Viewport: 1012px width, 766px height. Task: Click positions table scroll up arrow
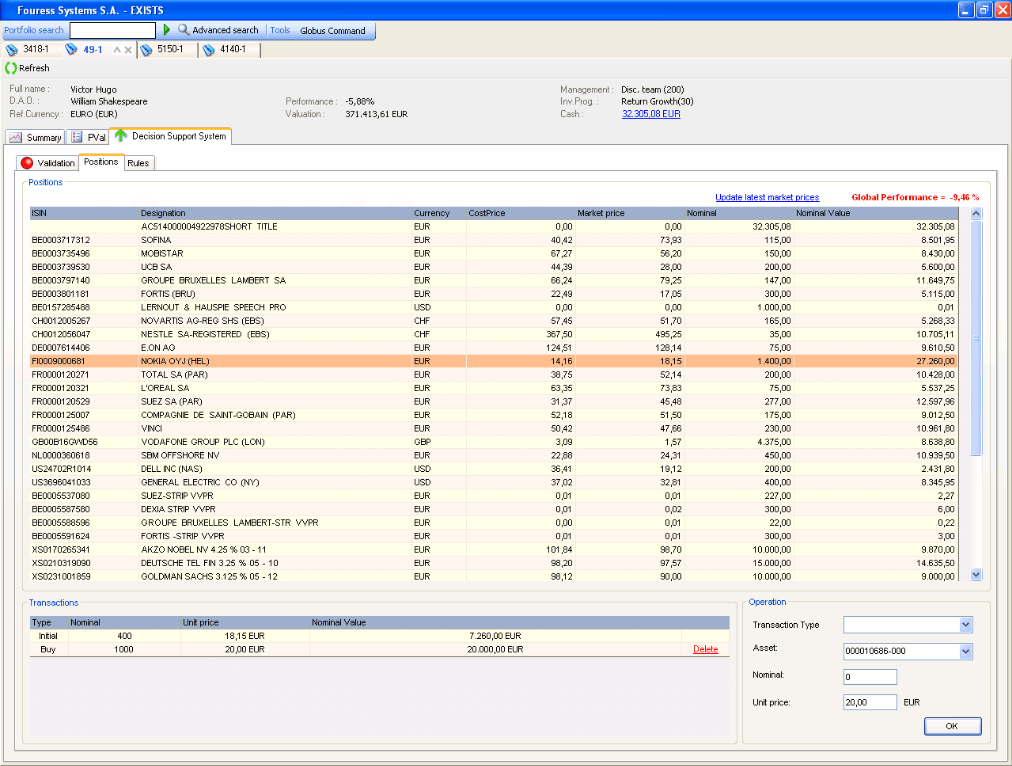tap(976, 214)
